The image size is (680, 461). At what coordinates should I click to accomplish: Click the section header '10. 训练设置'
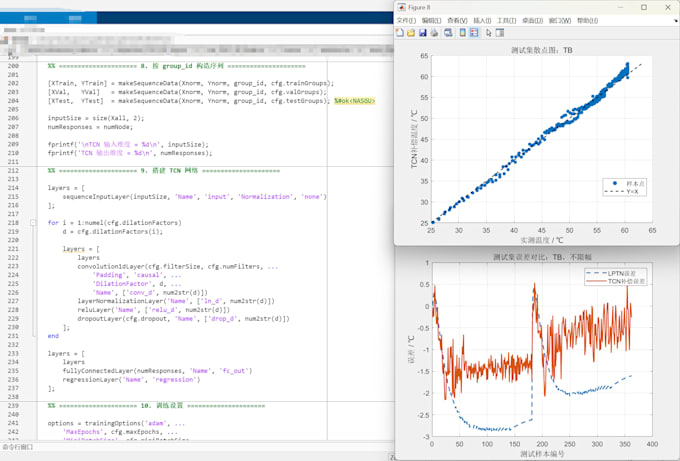(162, 405)
